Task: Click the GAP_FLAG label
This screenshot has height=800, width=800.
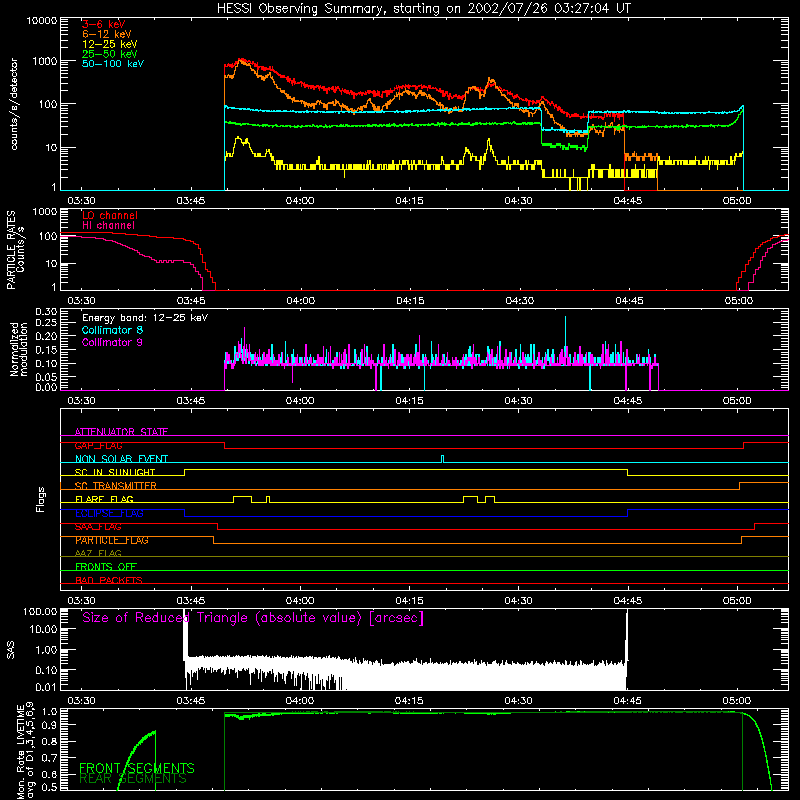Action: point(98,445)
